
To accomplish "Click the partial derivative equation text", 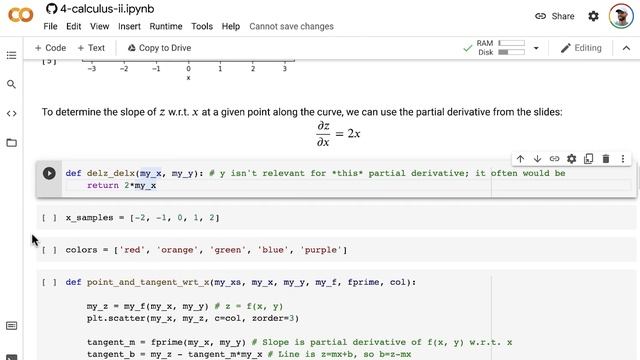I will (x=338, y=134).
